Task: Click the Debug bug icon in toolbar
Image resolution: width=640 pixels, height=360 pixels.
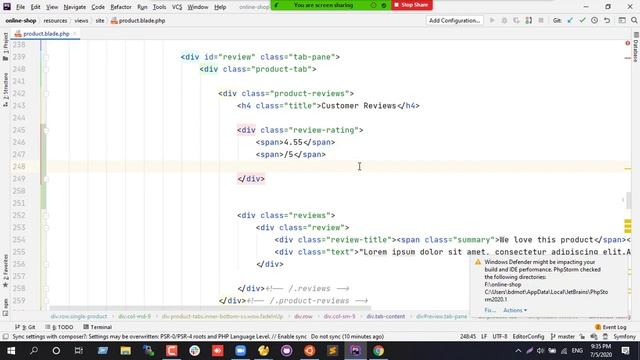Action: pos(504,20)
